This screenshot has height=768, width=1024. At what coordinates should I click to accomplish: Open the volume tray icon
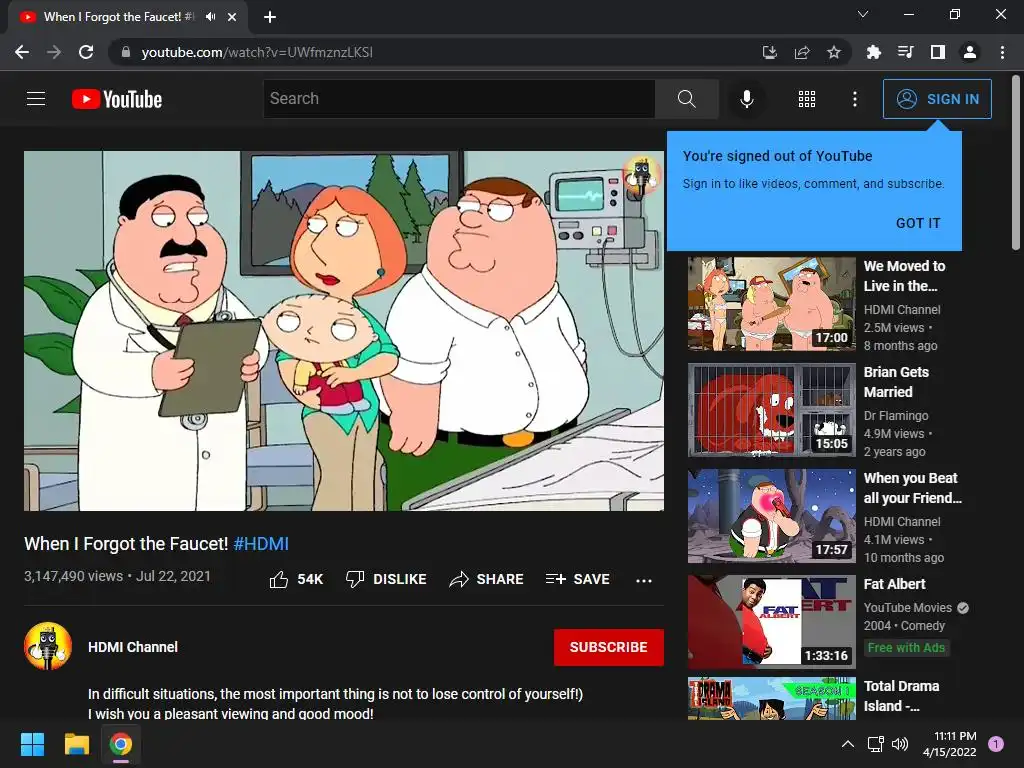[x=900, y=744]
